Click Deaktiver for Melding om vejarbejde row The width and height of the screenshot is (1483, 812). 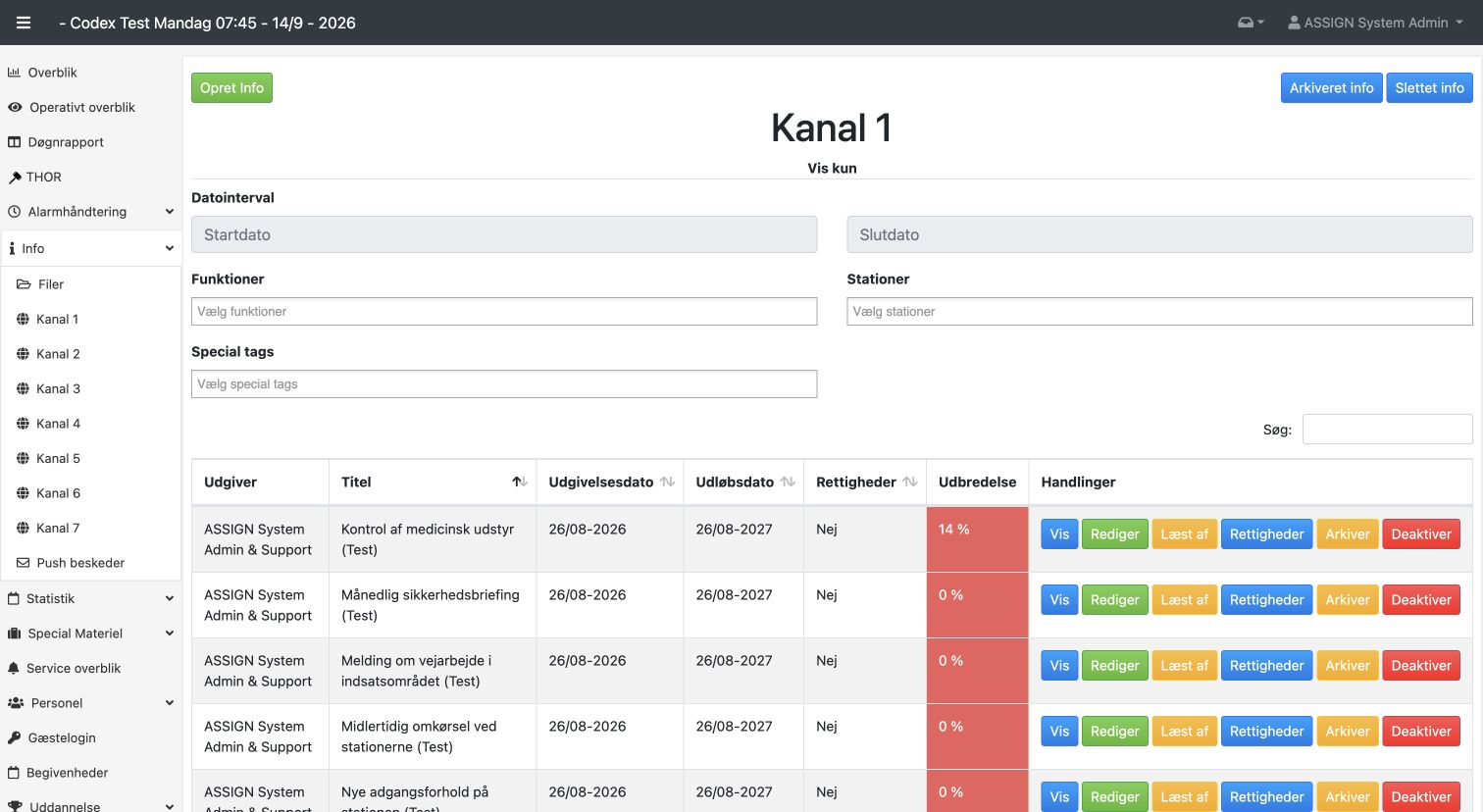[x=1420, y=666]
